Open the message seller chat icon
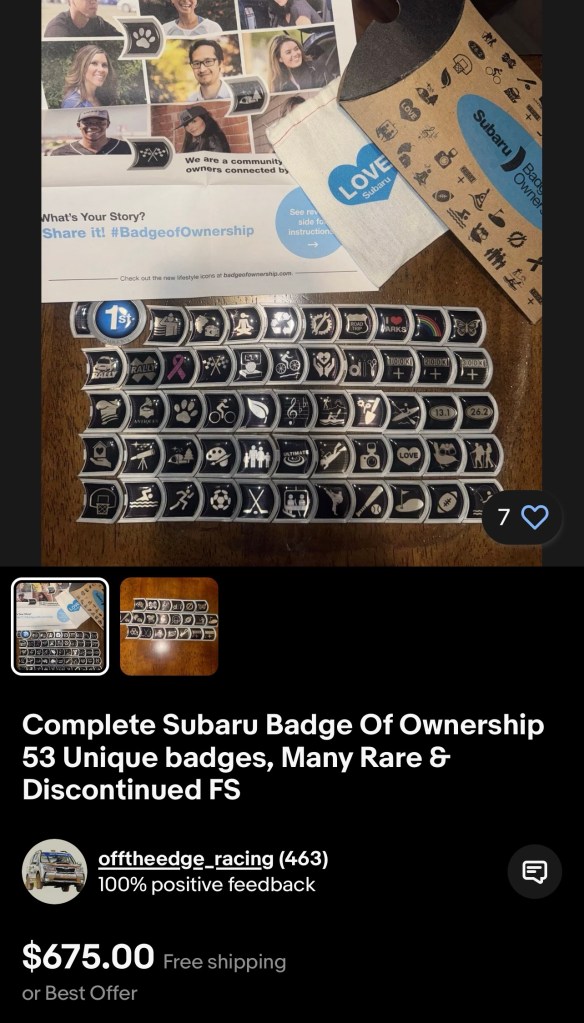The height and width of the screenshot is (1023, 584). (x=534, y=872)
